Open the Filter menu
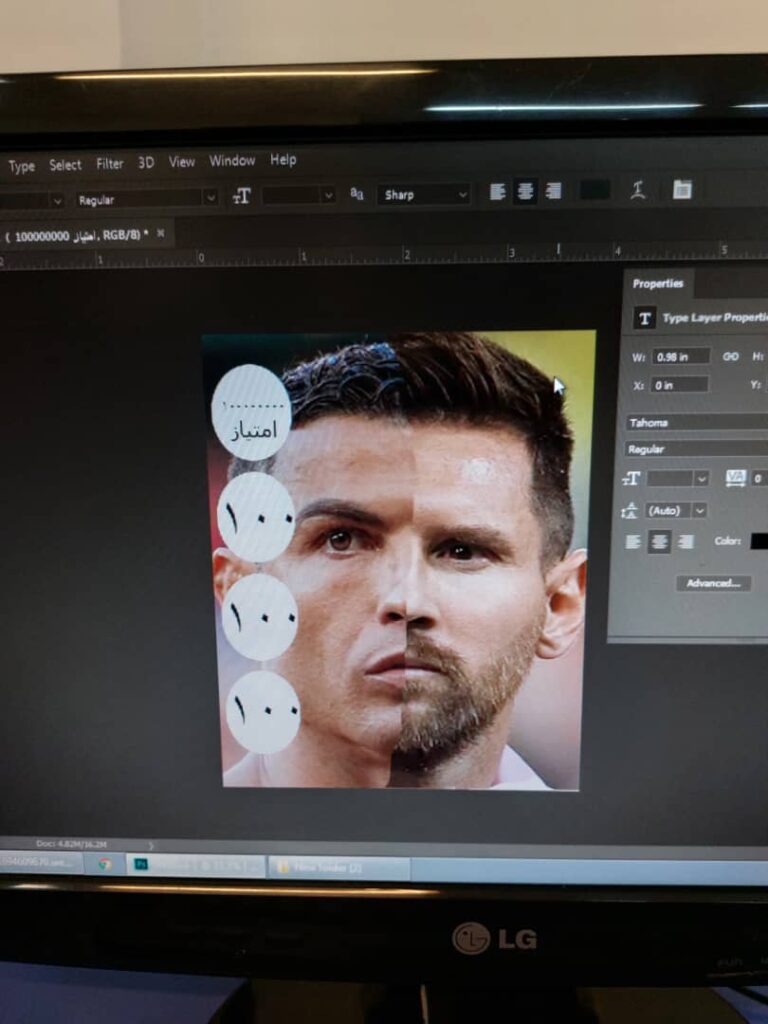Viewport: 768px width, 1024px height. 109,164
